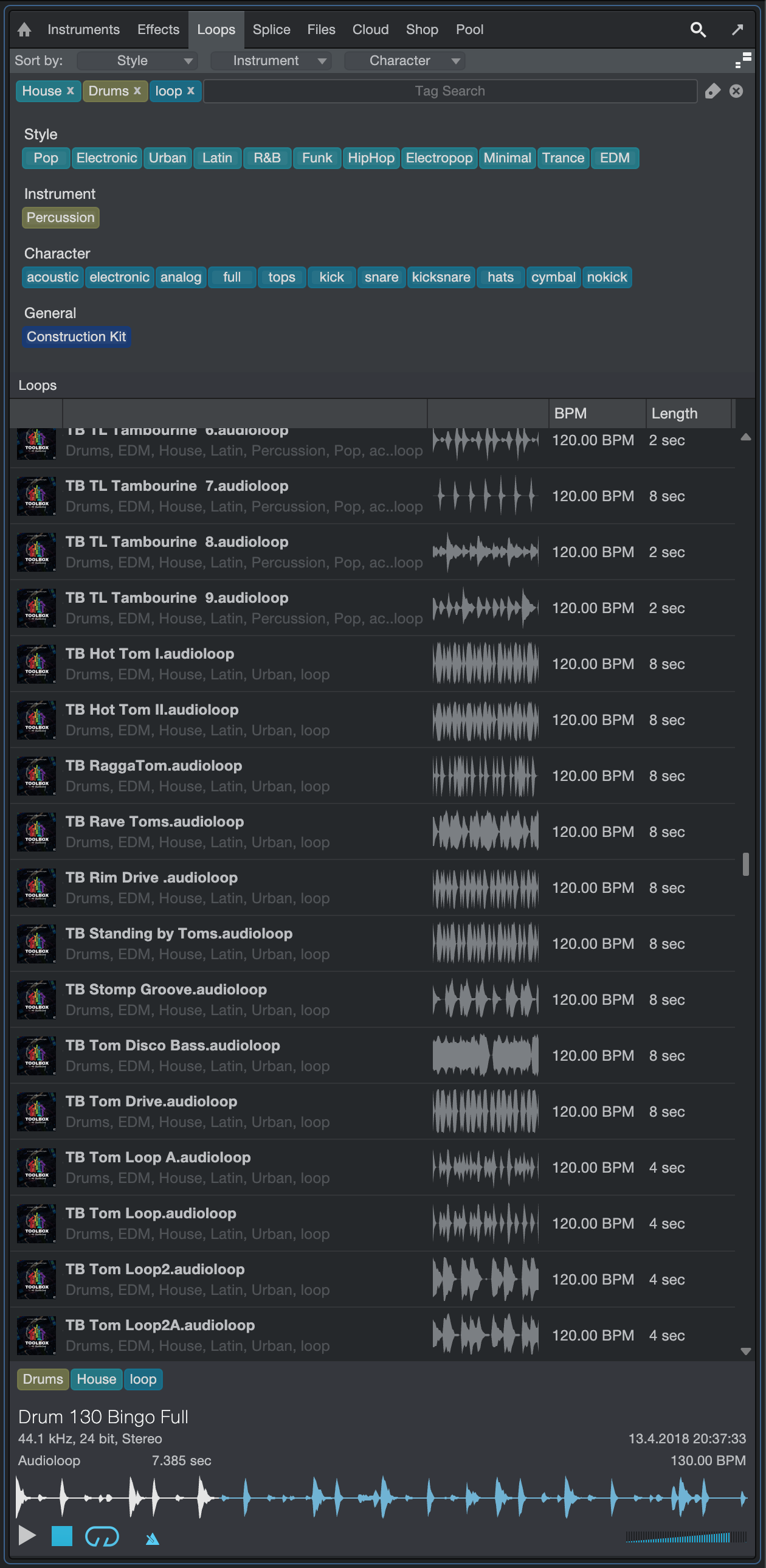Filter by the EDM style tag
This screenshot has width=766, height=1568.
[615, 158]
